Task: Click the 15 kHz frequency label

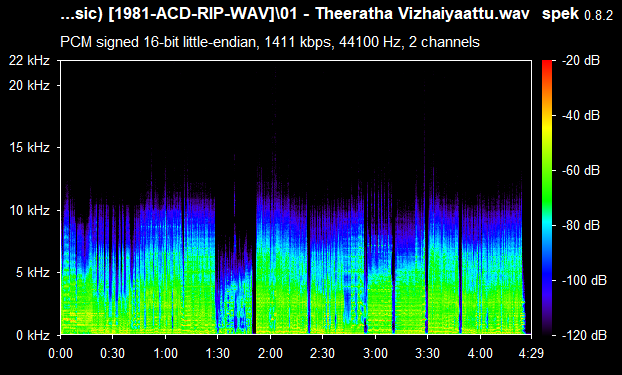Action: (29, 148)
